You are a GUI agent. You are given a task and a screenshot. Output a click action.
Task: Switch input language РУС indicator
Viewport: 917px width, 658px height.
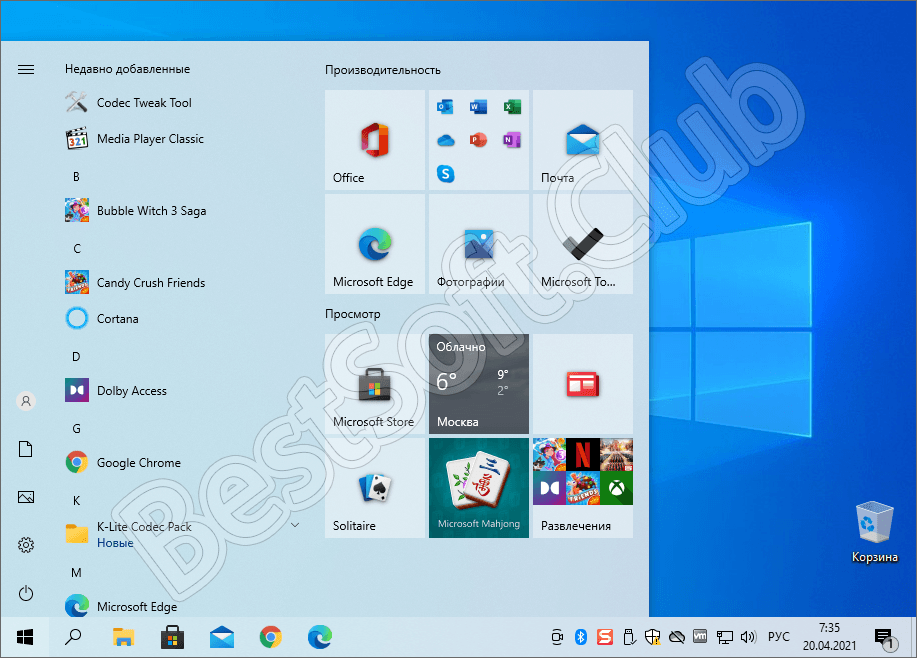[778, 637]
